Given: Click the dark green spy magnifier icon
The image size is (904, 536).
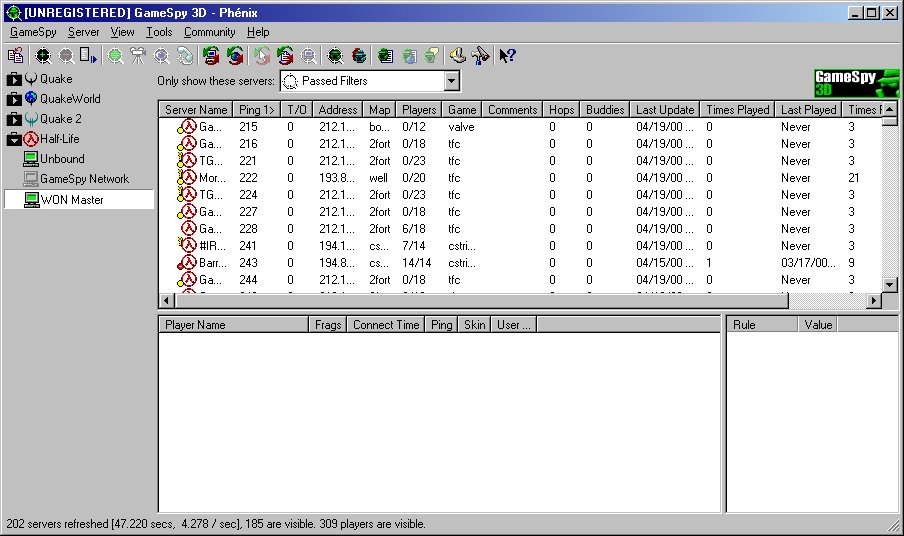Looking at the screenshot, I should click(335, 56).
